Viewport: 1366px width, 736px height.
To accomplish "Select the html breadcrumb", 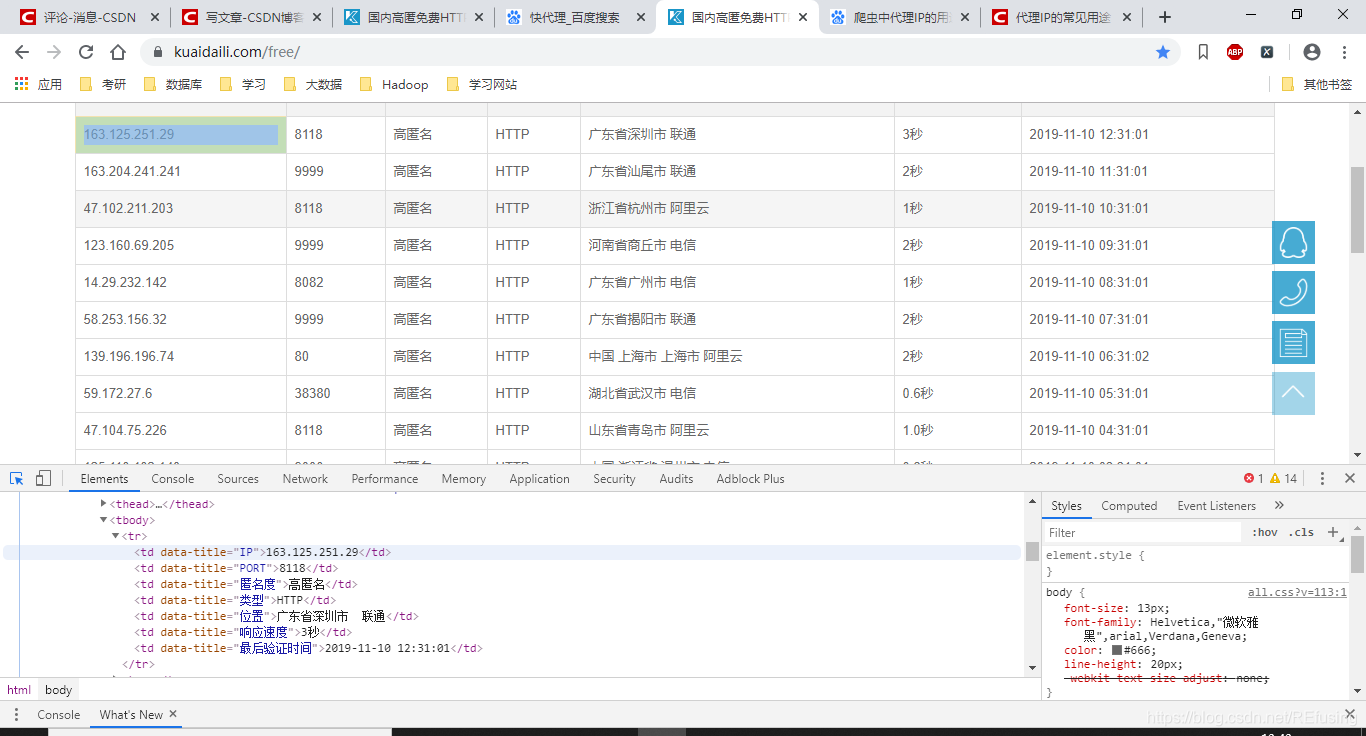I will (x=19, y=690).
